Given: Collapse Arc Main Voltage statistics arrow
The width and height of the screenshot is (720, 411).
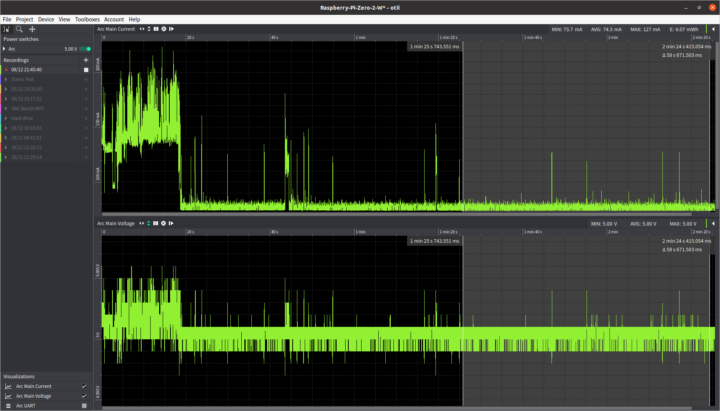Looking at the screenshot, I should click(x=713, y=224).
